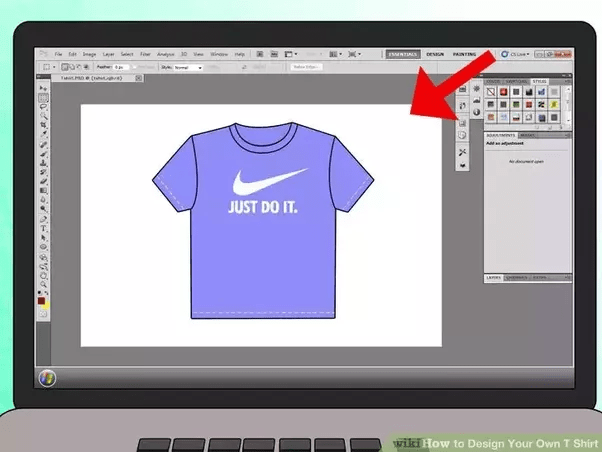
Task: Open the Window menu
Action: tap(219, 54)
